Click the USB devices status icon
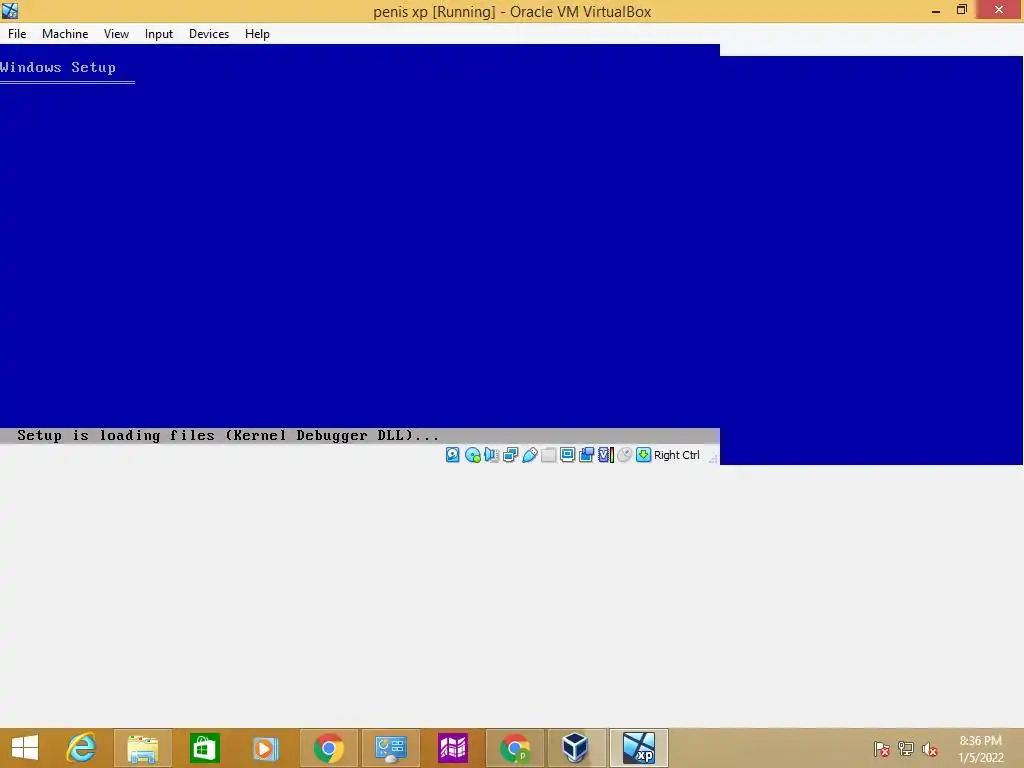The image size is (1024, 768). pos(530,455)
